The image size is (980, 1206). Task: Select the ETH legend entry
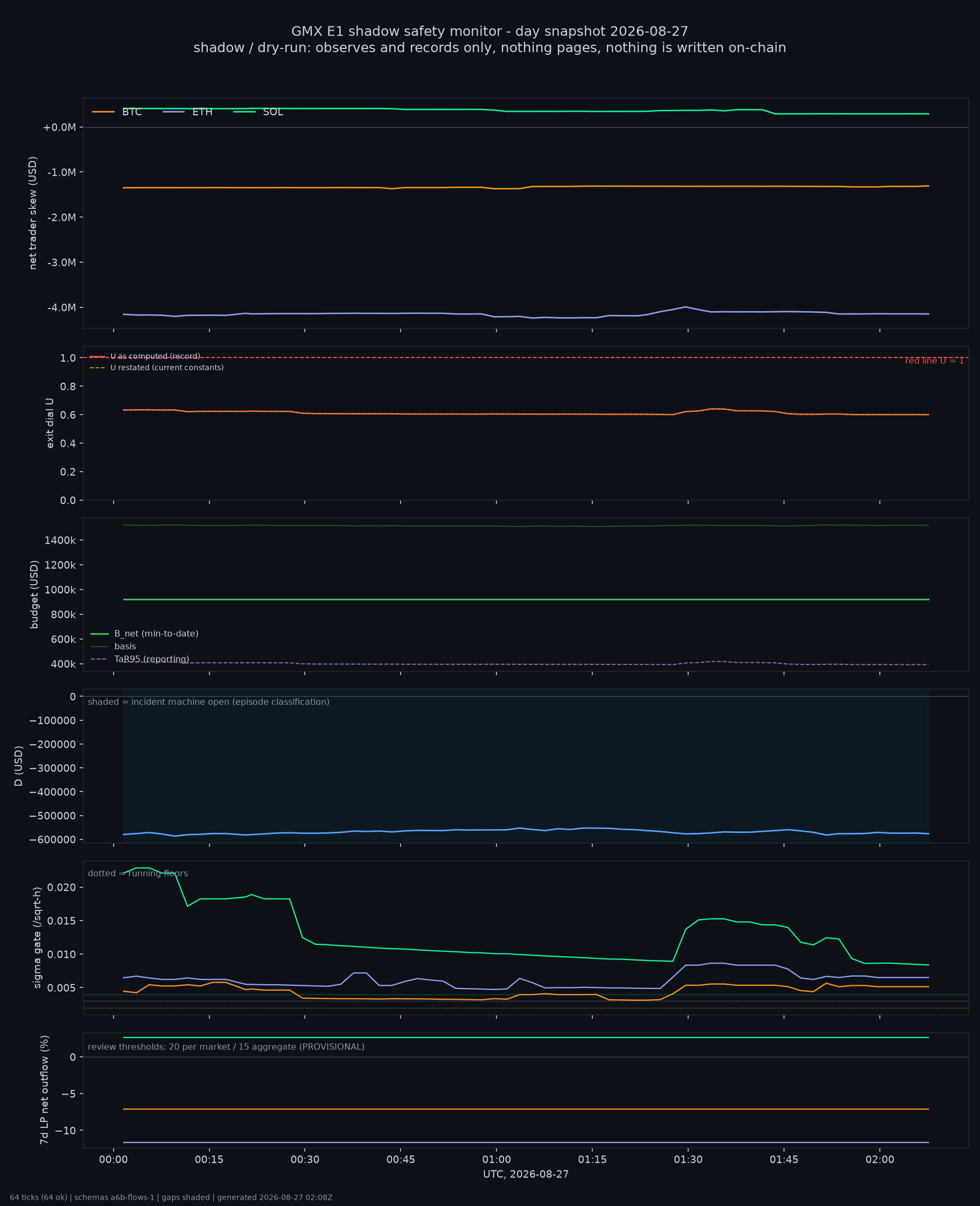tap(187, 112)
